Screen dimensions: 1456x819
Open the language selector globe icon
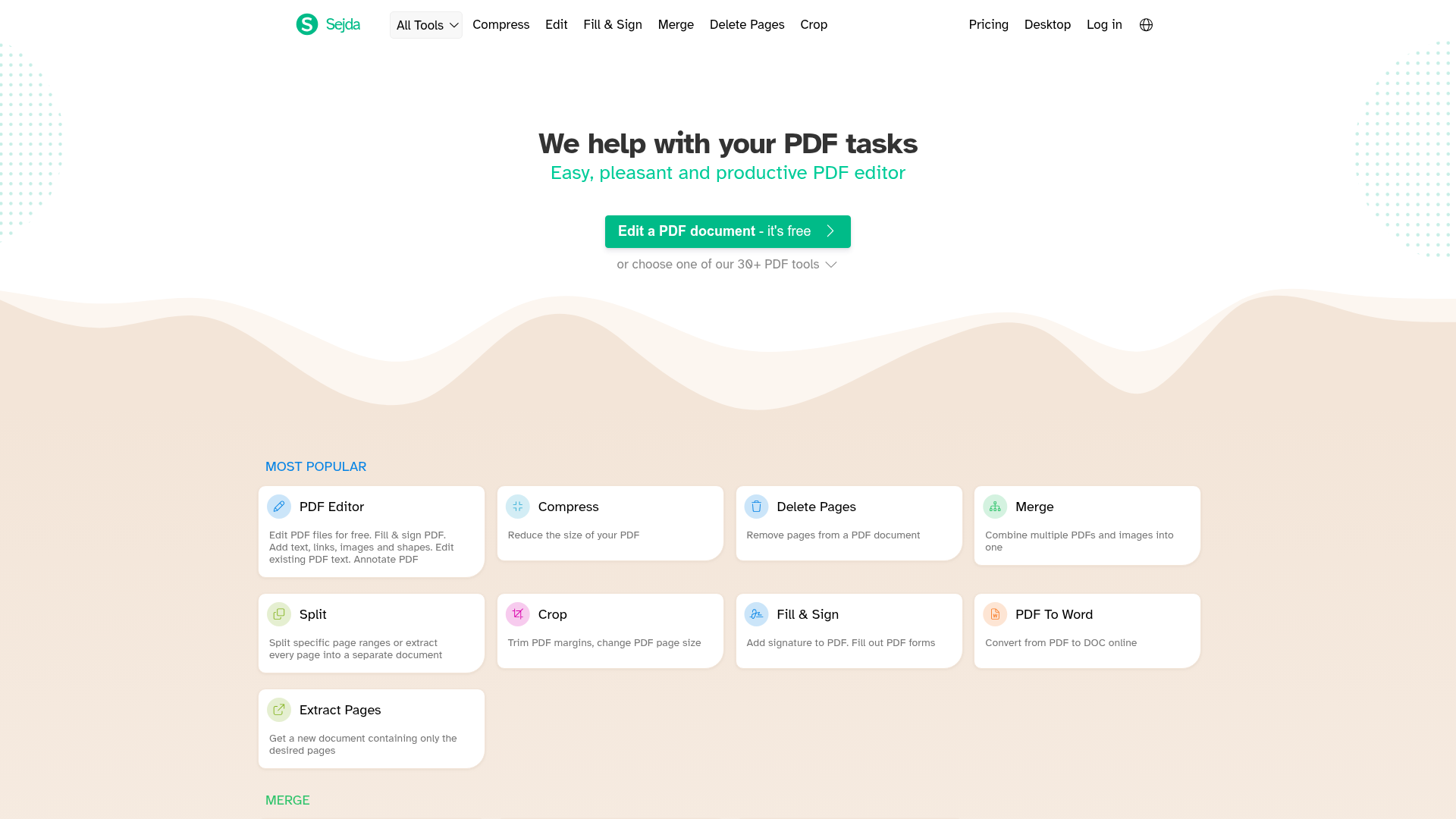pos(1145,24)
